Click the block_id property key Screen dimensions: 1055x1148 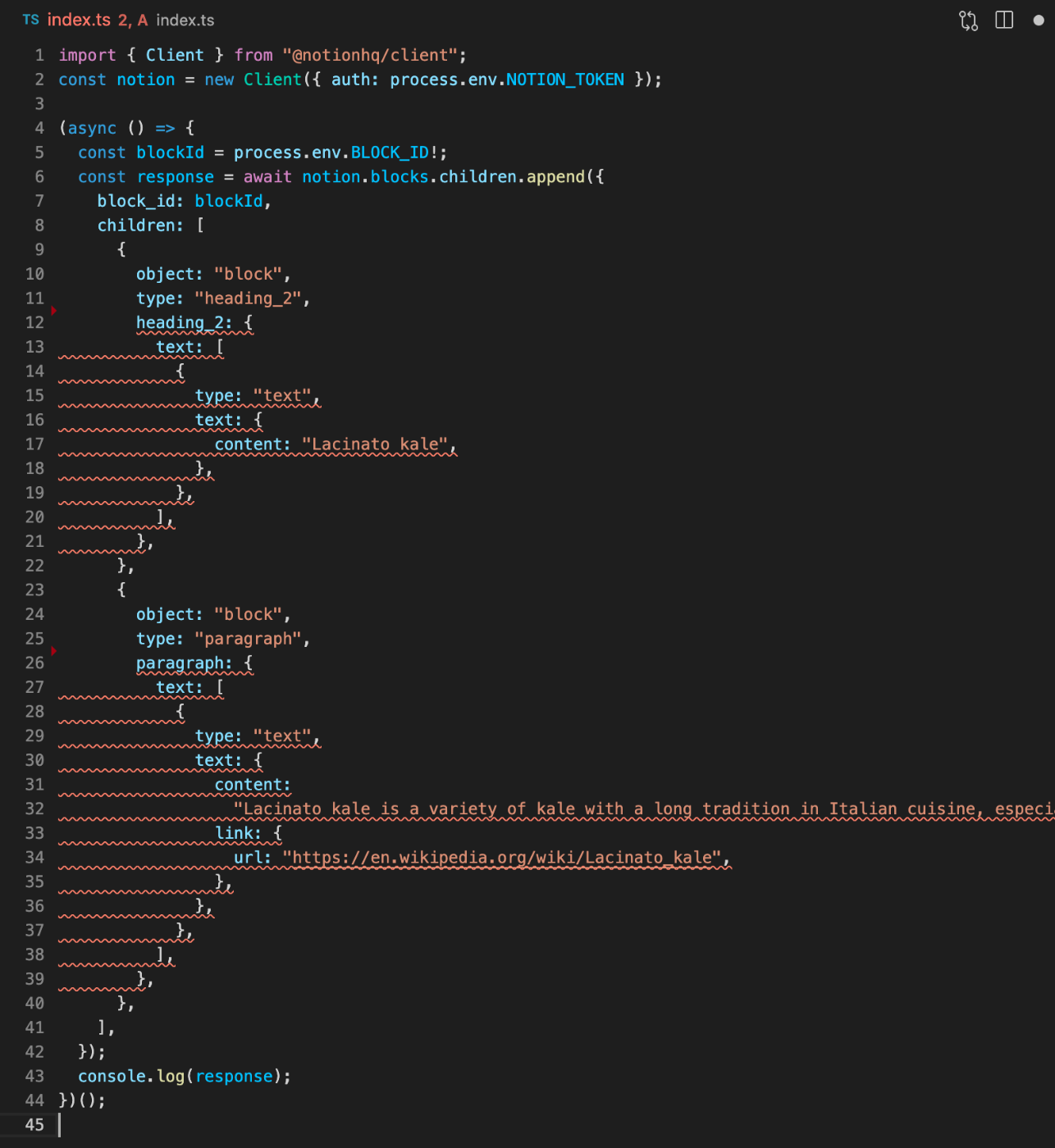tap(136, 201)
